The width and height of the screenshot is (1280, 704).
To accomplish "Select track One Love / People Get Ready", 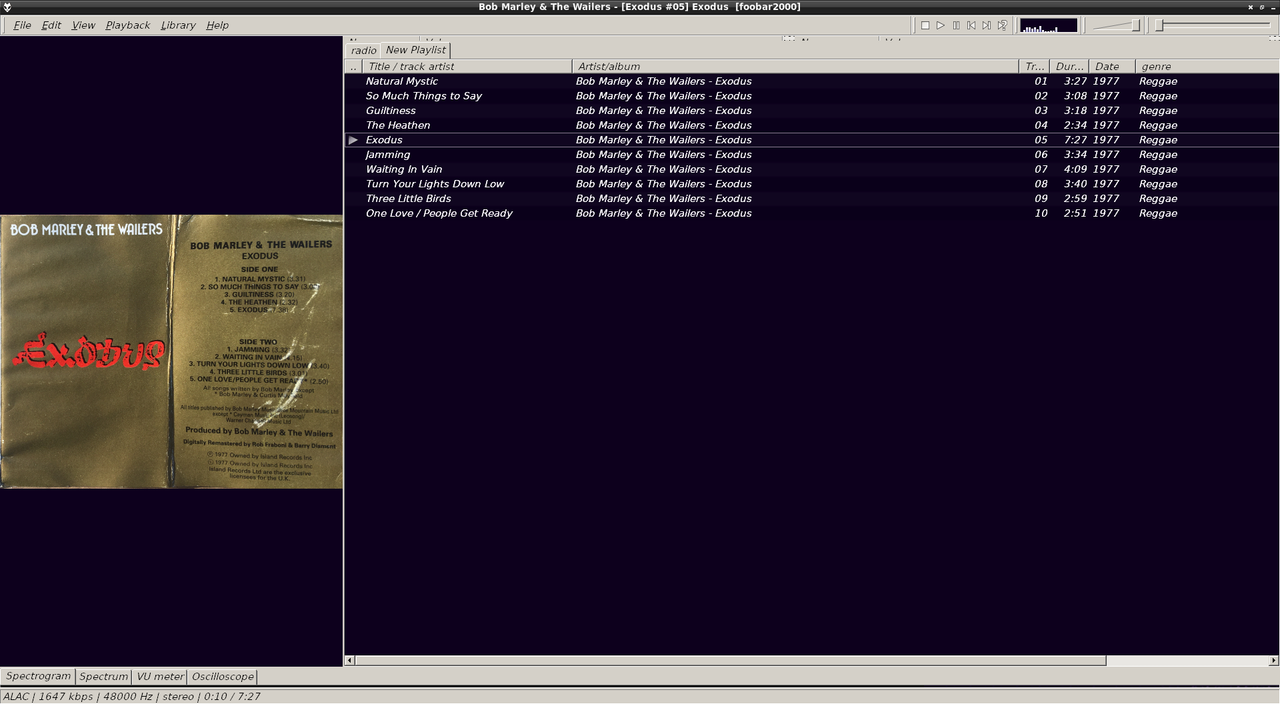I will [811, 213].
